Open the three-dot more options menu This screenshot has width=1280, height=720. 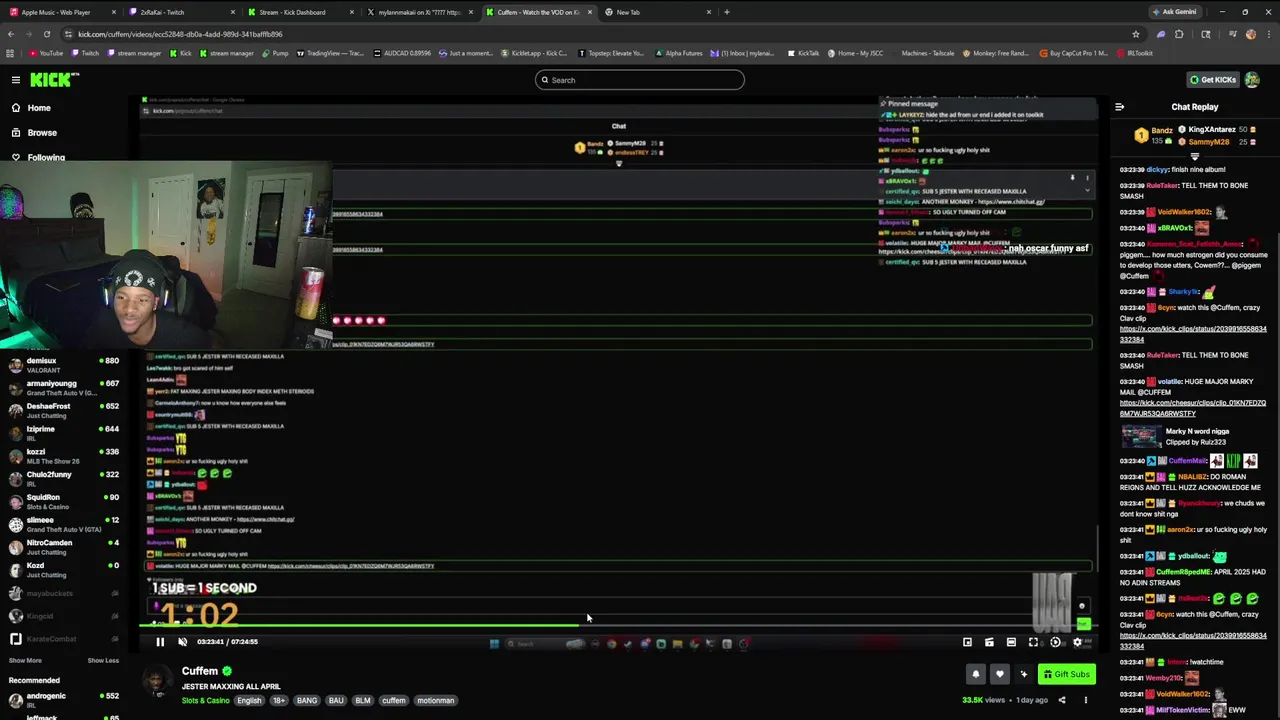click(1086, 700)
